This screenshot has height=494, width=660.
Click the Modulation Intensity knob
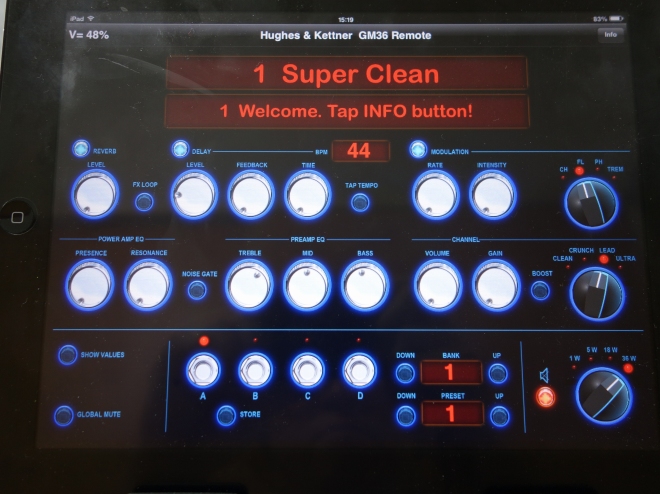(x=492, y=195)
